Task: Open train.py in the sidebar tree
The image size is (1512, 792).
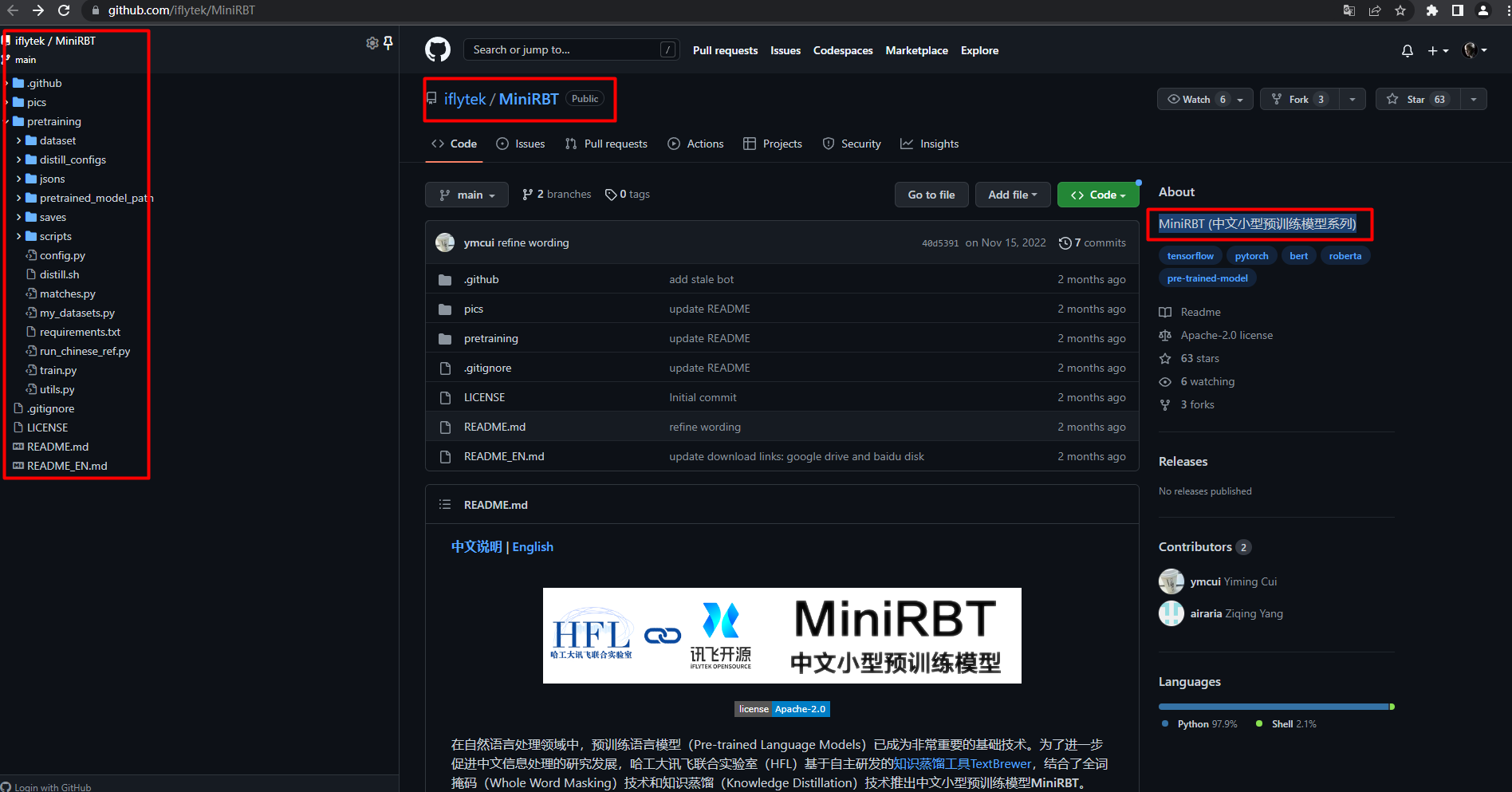Action: [x=58, y=370]
